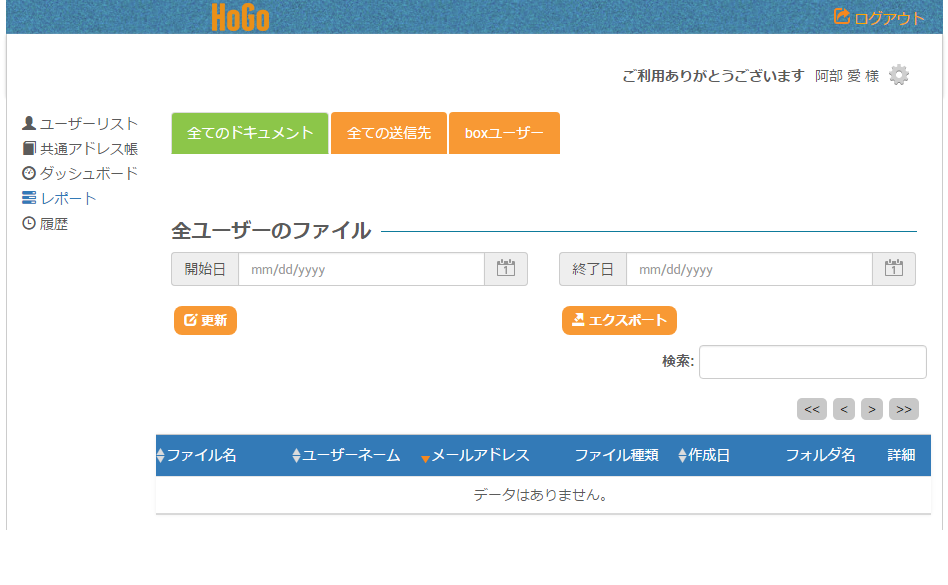Screen dimensions: 948x585
Task: Sort by ユーザーネーム column arrows
Action: pos(296,456)
